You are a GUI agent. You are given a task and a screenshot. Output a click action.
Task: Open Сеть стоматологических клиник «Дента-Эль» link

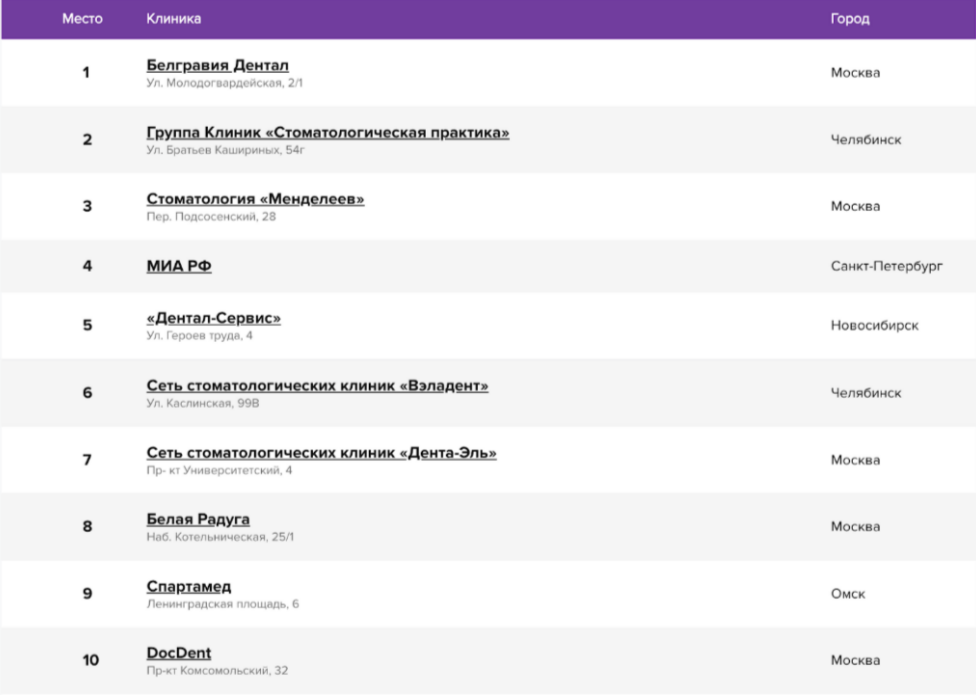click(321, 453)
